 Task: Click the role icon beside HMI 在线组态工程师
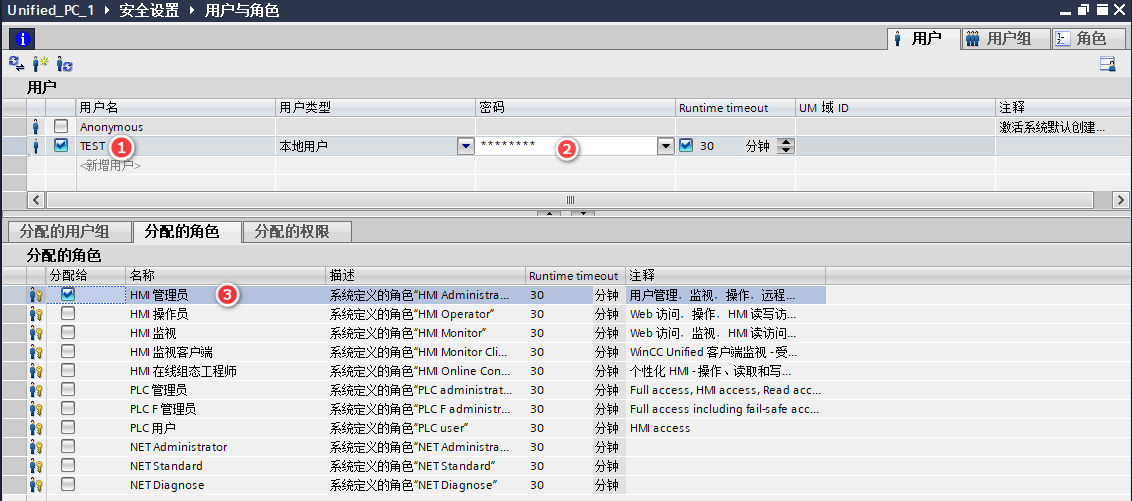click(x=36, y=371)
